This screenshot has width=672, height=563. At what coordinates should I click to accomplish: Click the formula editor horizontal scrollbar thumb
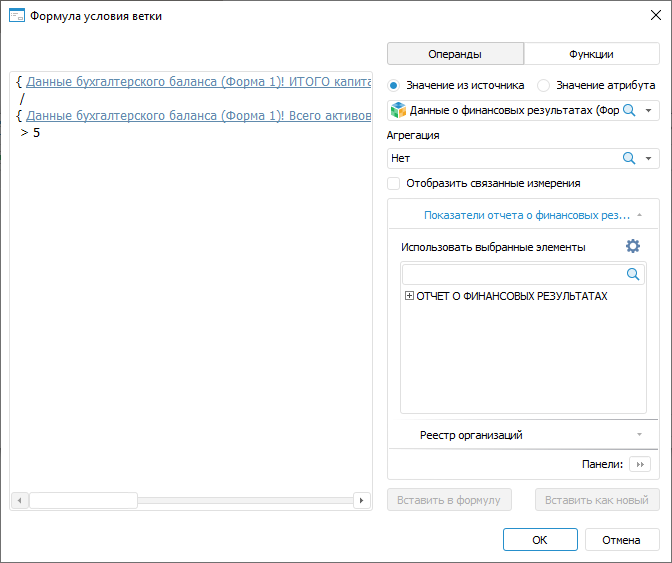(x=83, y=500)
